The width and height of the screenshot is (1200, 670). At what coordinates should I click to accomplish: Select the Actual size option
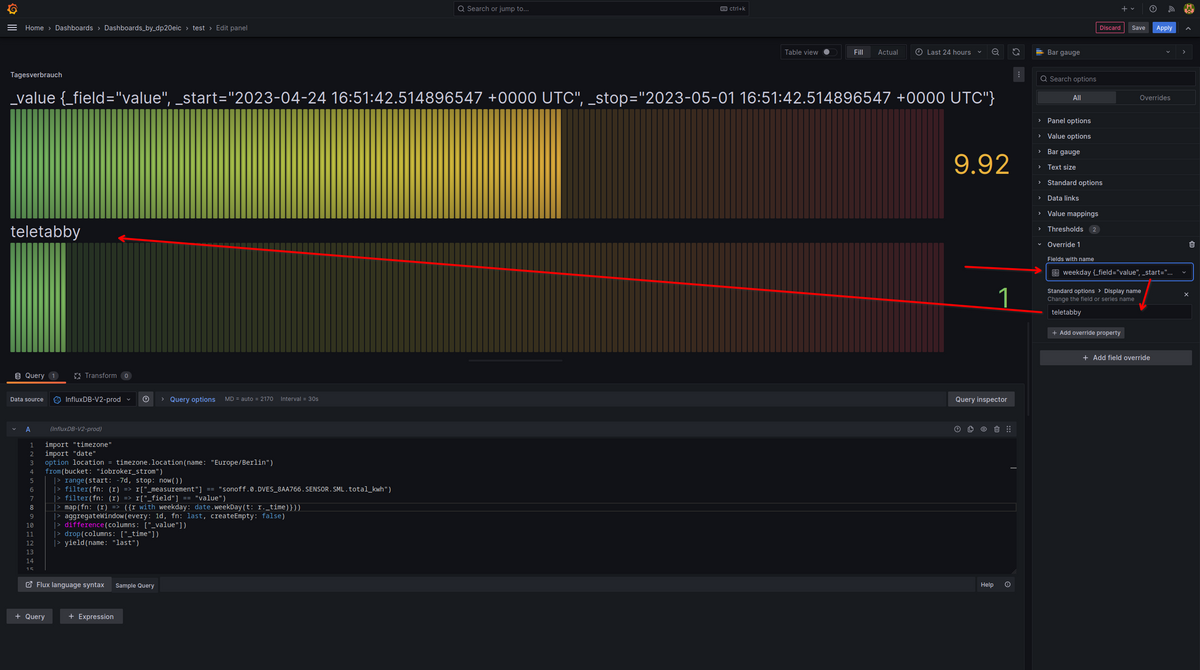point(888,52)
